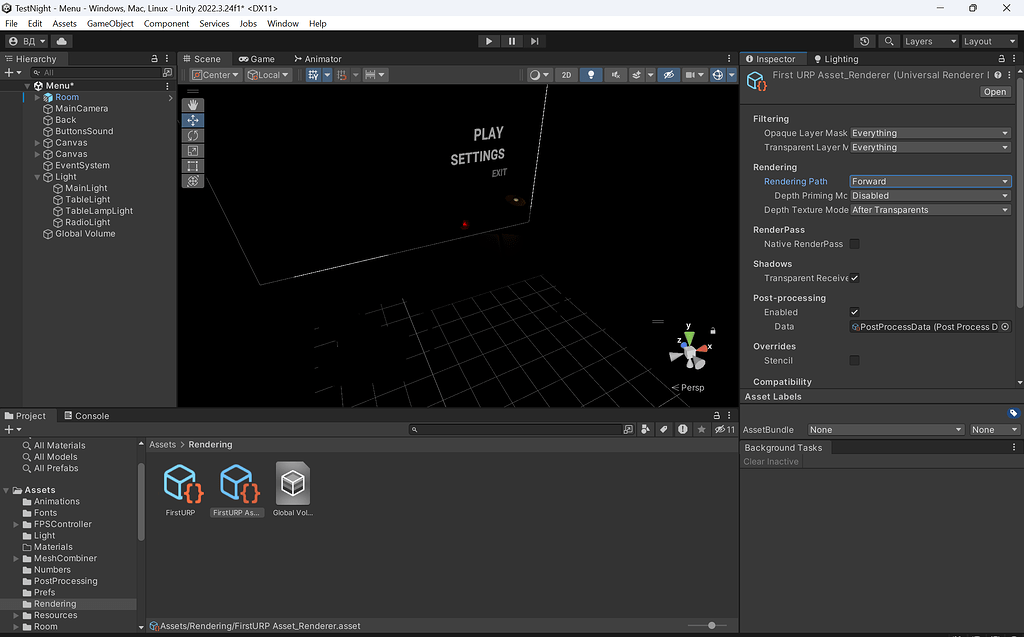Select the Hand tool in Scene toolbar

pos(192,104)
